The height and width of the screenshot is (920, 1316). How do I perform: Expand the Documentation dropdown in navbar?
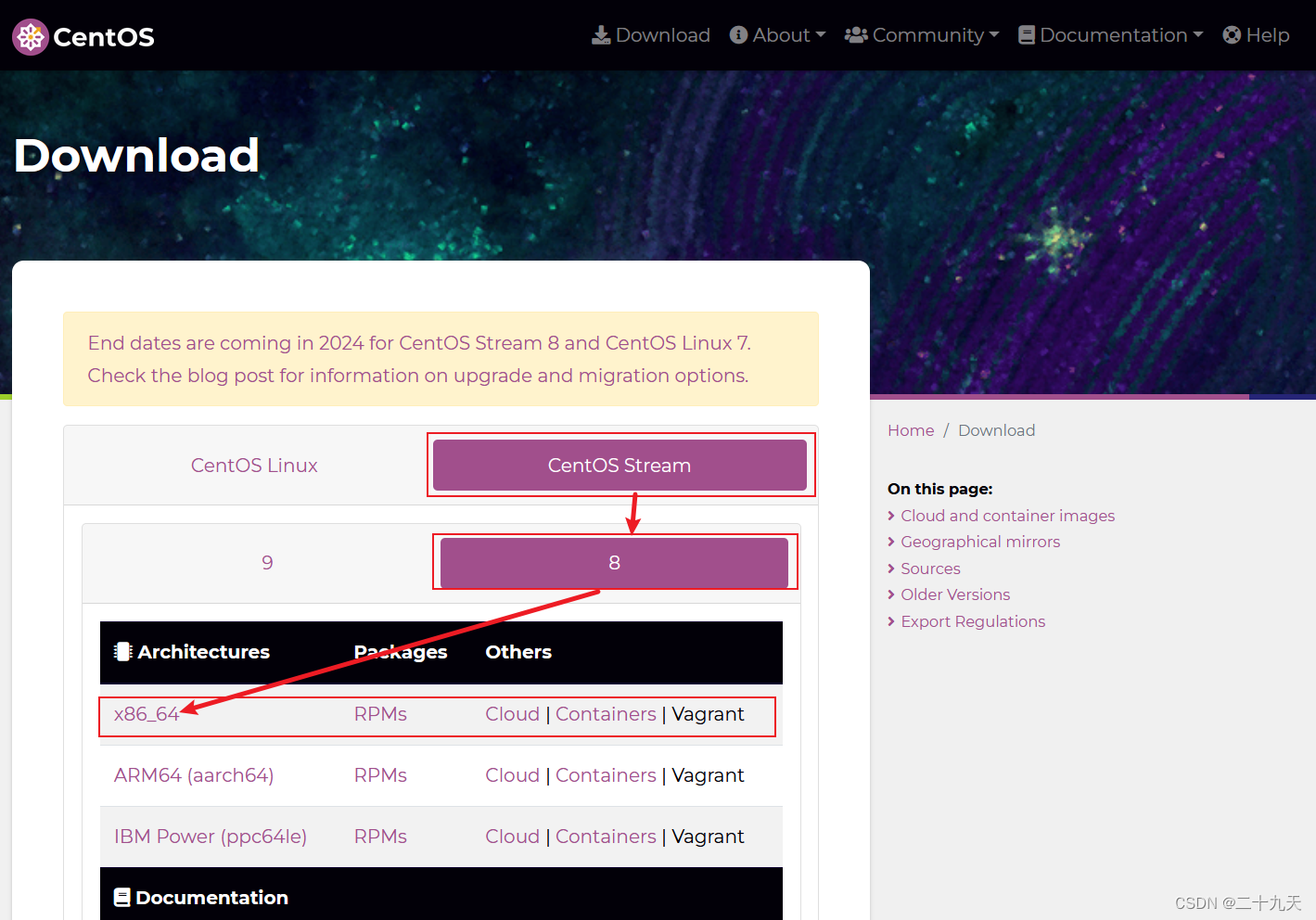point(1110,35)
